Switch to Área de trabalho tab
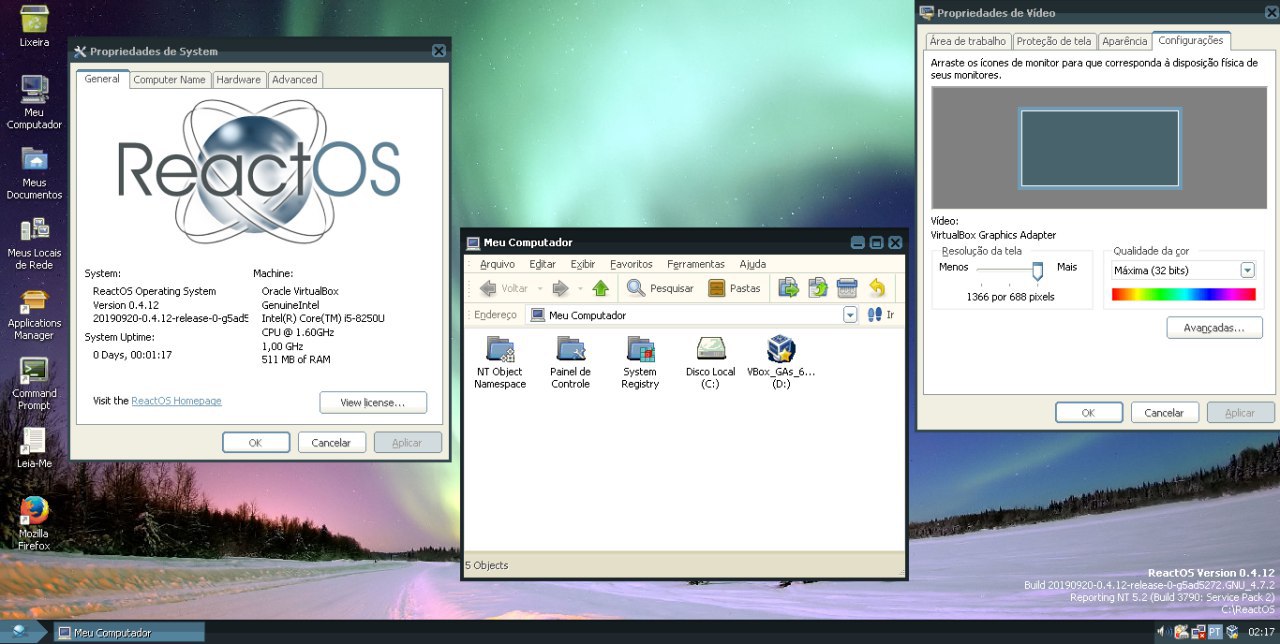Image resolution: width=1280 pixels, height=644 pixels. click(968, 42)
